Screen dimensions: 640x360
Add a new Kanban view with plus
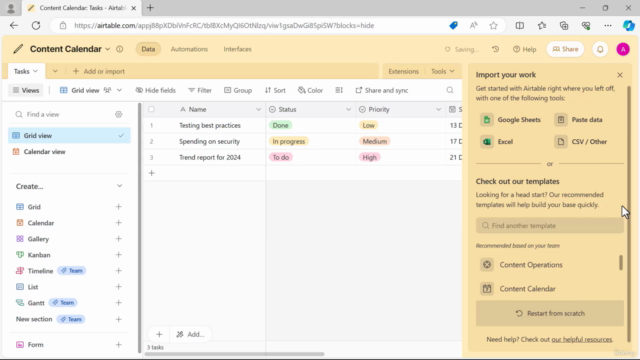click(118, 255)
